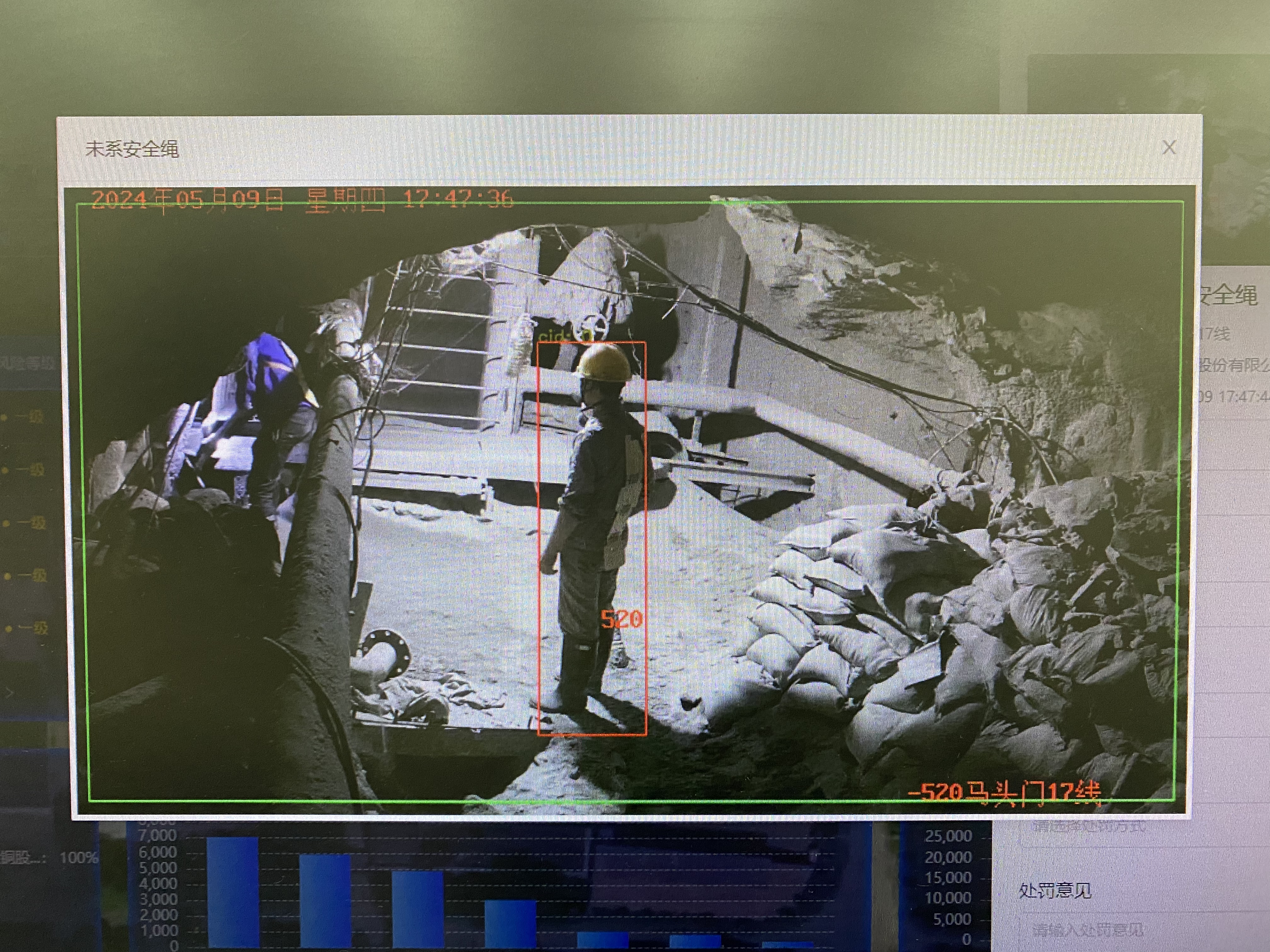Viewport: 1270px width, 952px height.
Task: Click the red 520 label on the worker
Action: click(621, 620)
